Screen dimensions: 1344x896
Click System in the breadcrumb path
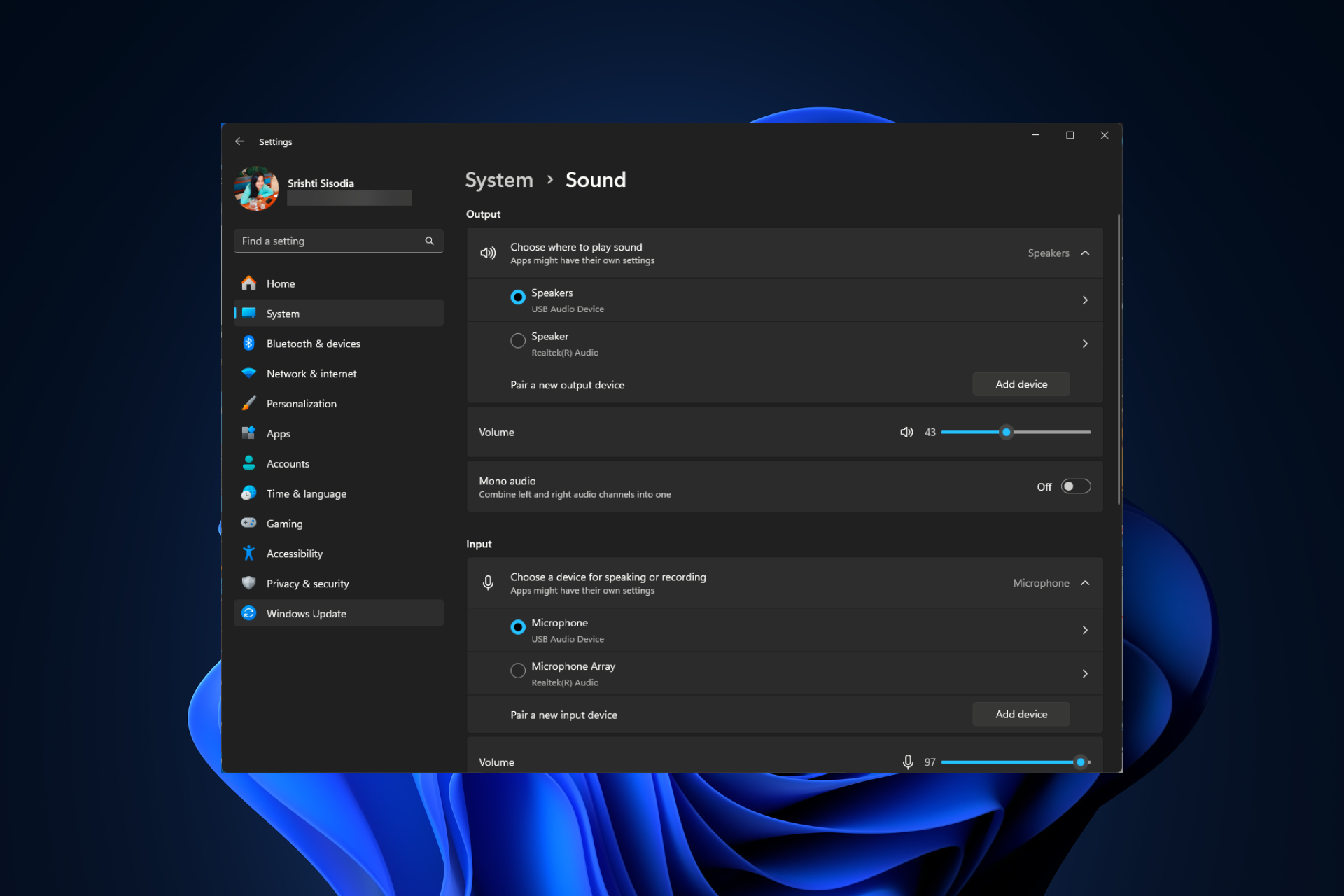coord(498,180)
